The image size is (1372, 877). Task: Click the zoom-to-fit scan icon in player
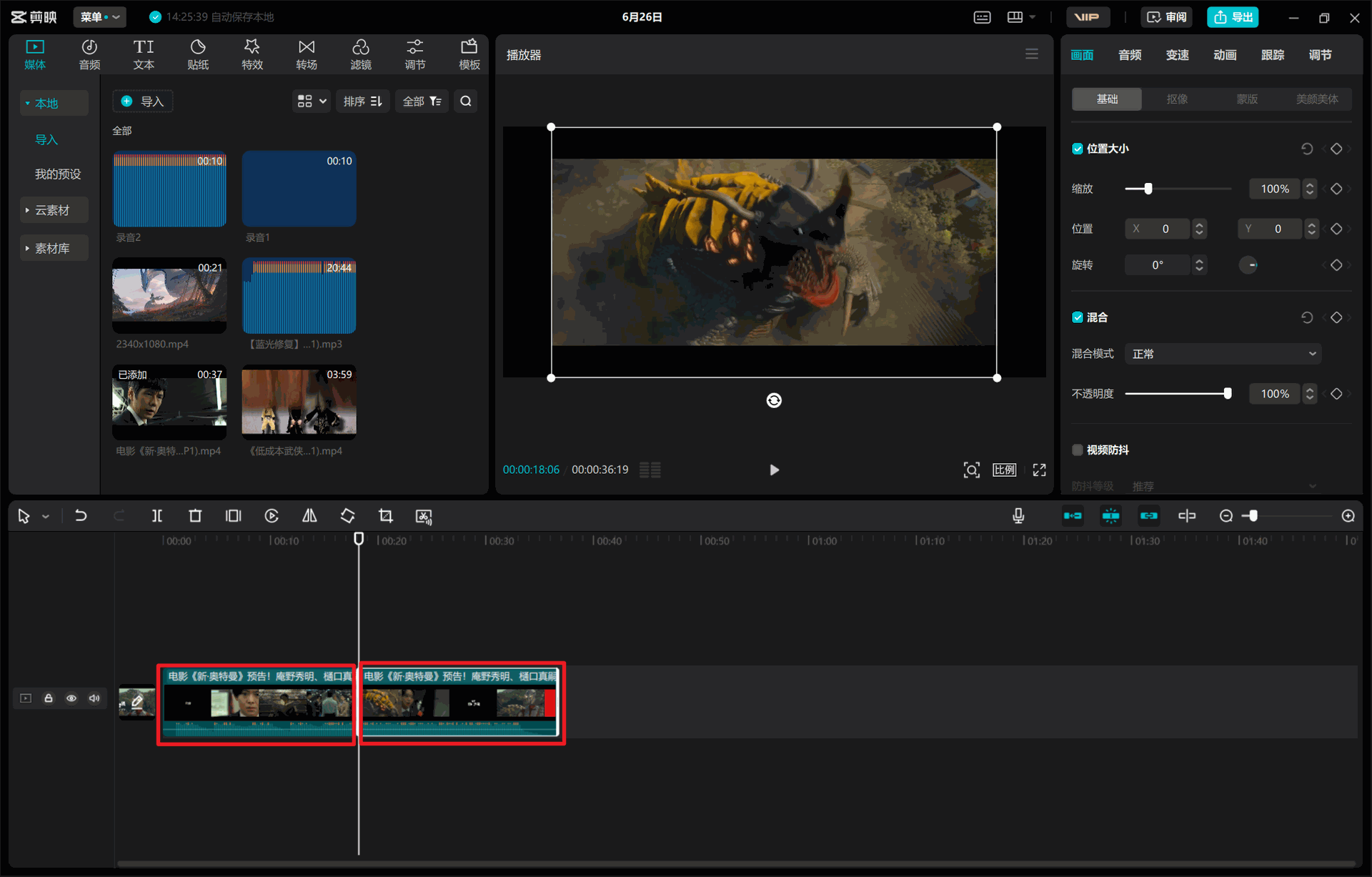click(x=971, y=470)
